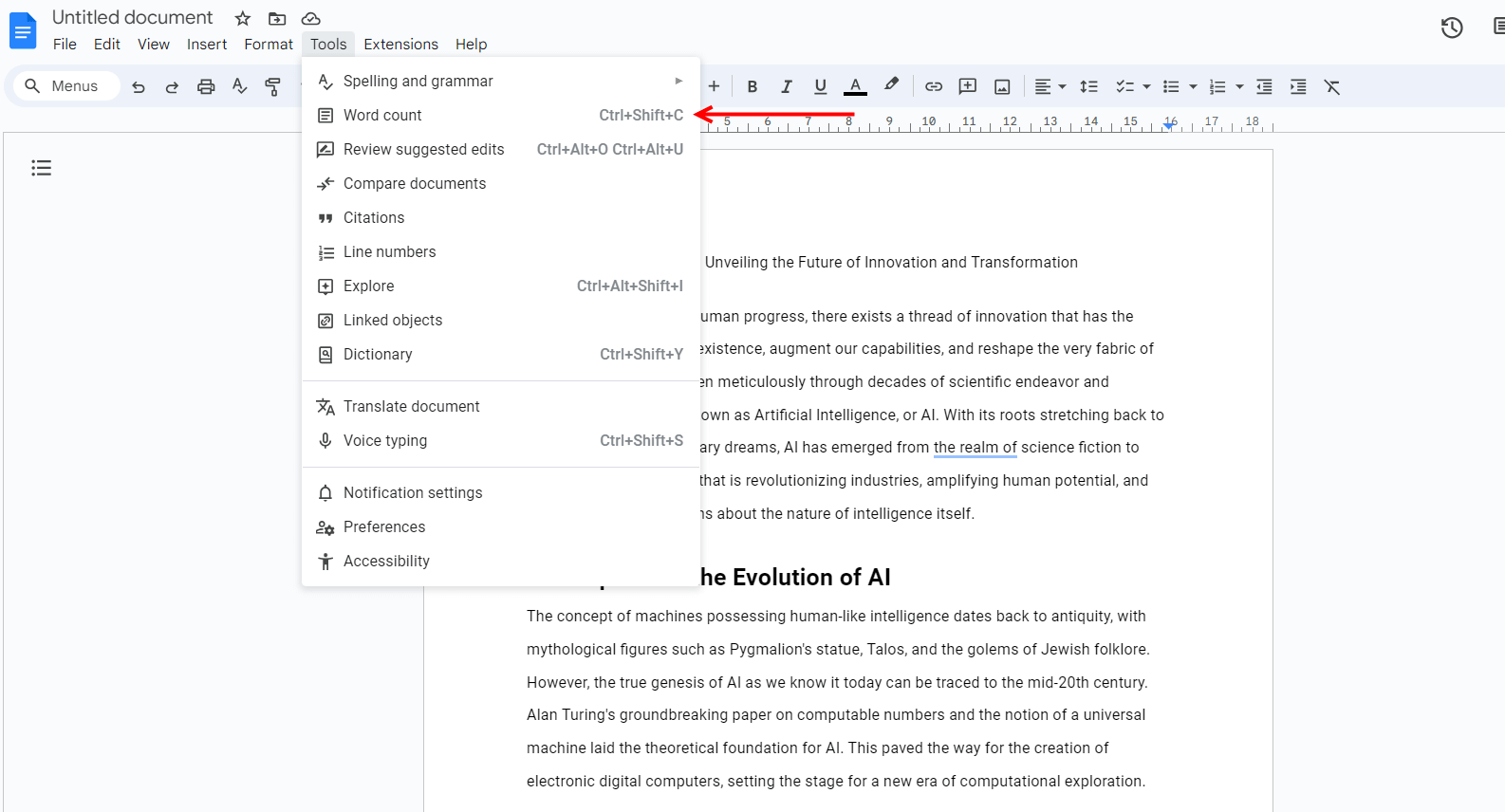Select Word count from Tools menu
1505x812 pixels.
coord(501,115)
